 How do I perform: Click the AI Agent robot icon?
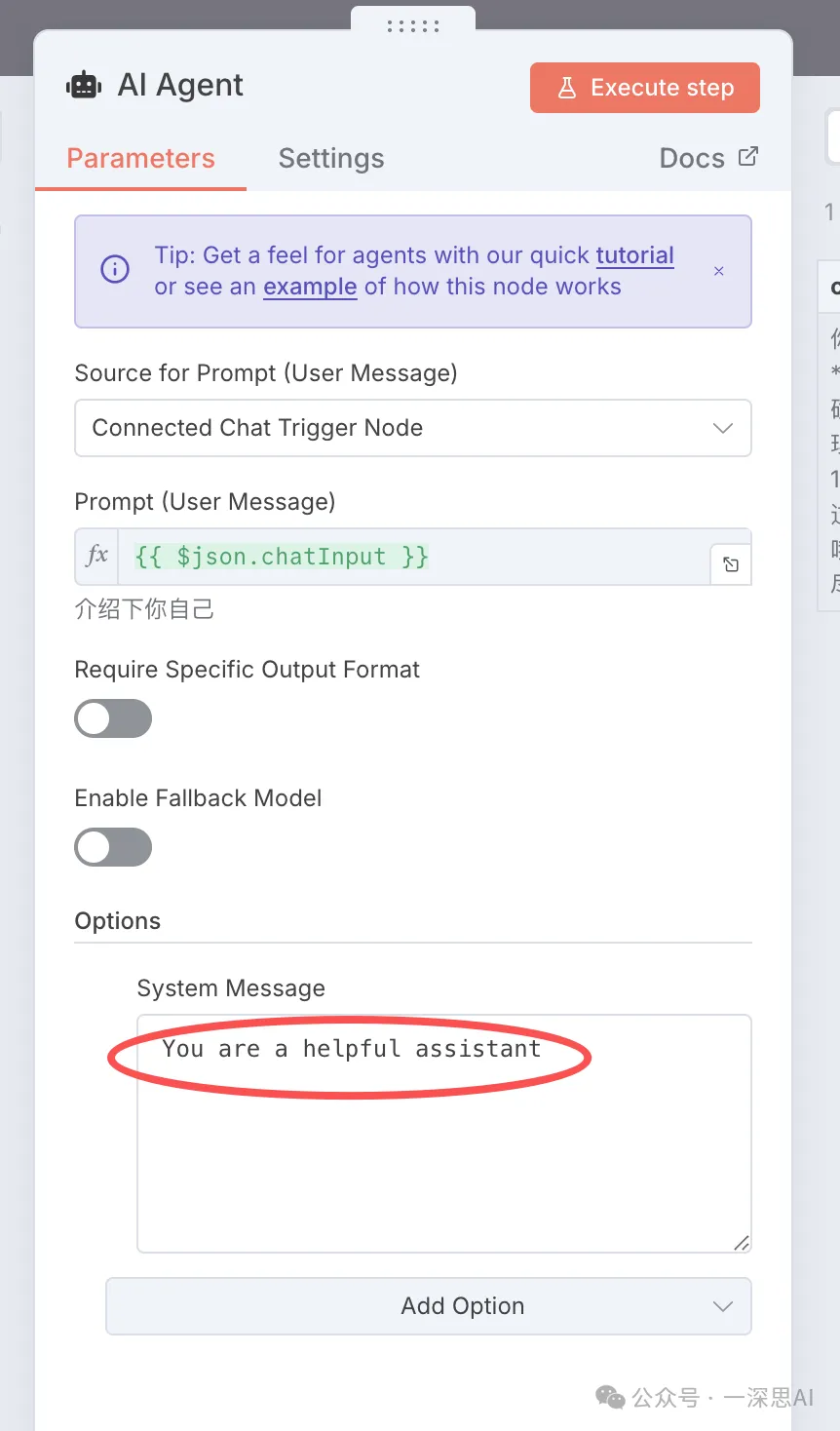[x=84, y=86]
